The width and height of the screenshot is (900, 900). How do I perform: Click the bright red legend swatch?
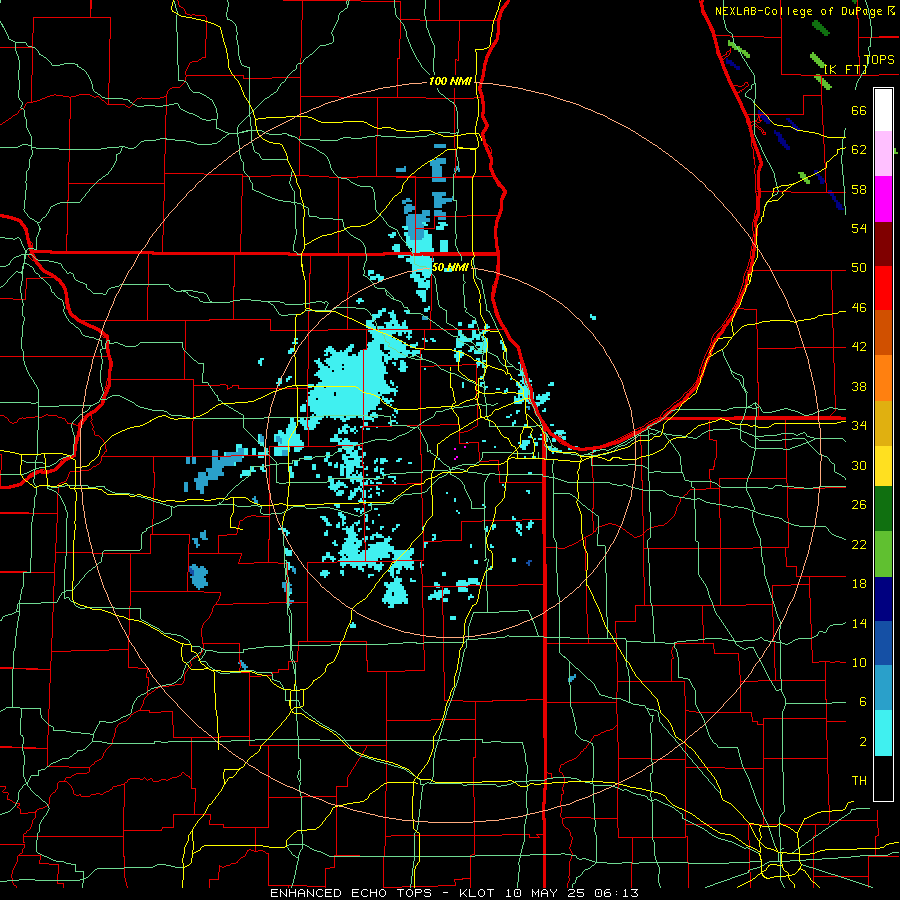(x=883, y=288)
